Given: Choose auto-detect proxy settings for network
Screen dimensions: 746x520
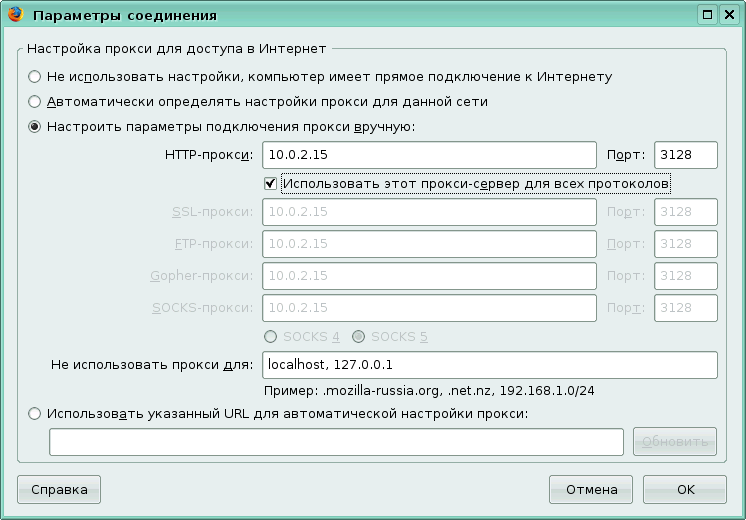Looking at the screenshot, I should pos(35,101).
